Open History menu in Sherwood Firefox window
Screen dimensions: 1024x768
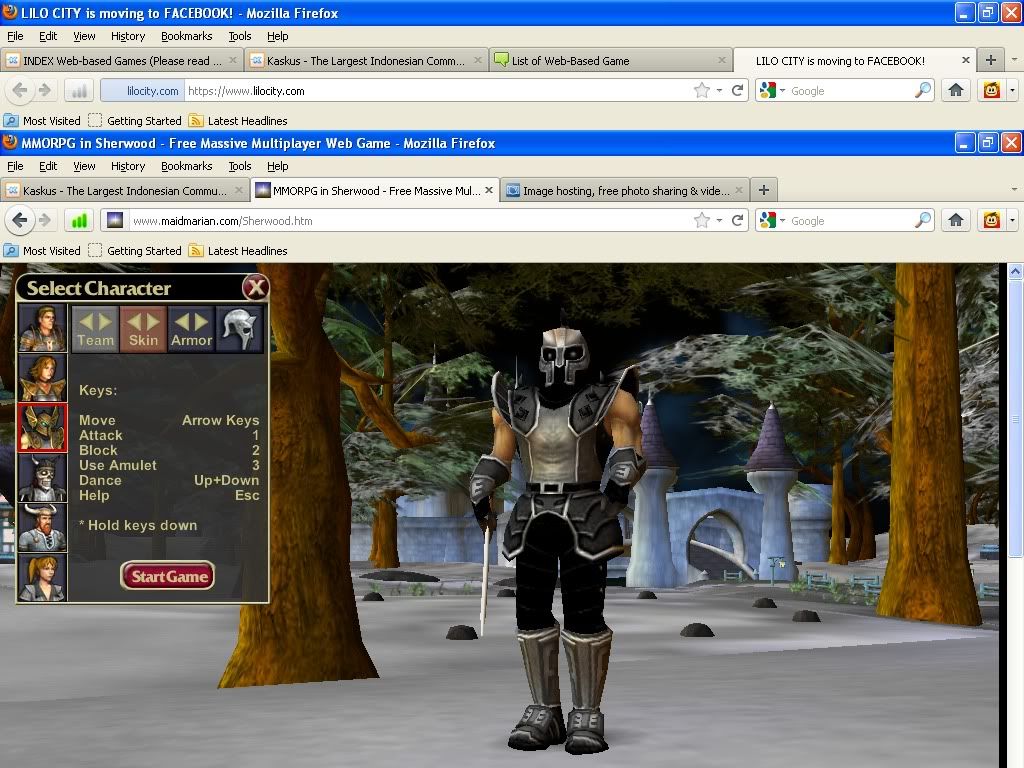(128, 166)
